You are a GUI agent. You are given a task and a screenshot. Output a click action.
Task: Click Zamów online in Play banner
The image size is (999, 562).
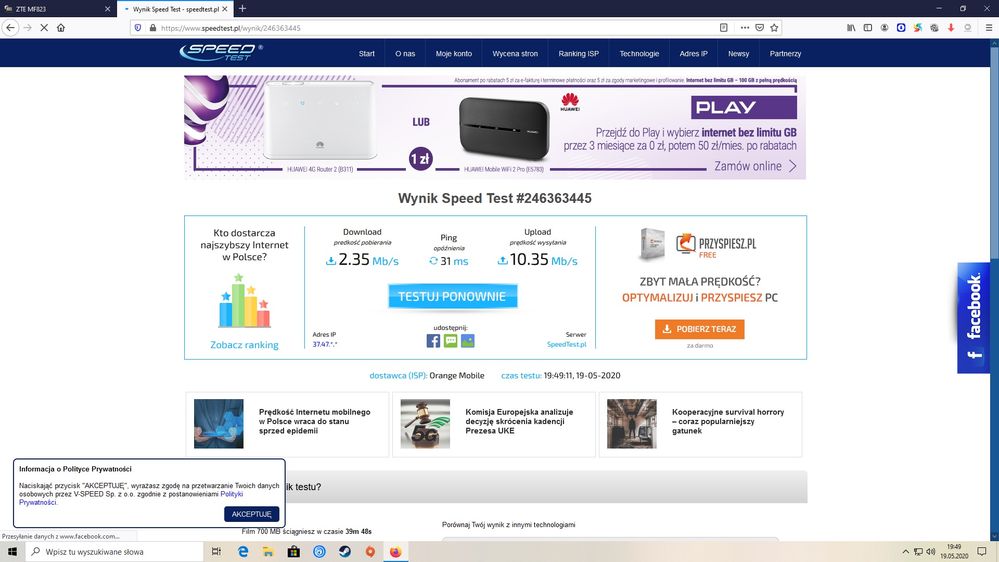[x=755, y=166]
